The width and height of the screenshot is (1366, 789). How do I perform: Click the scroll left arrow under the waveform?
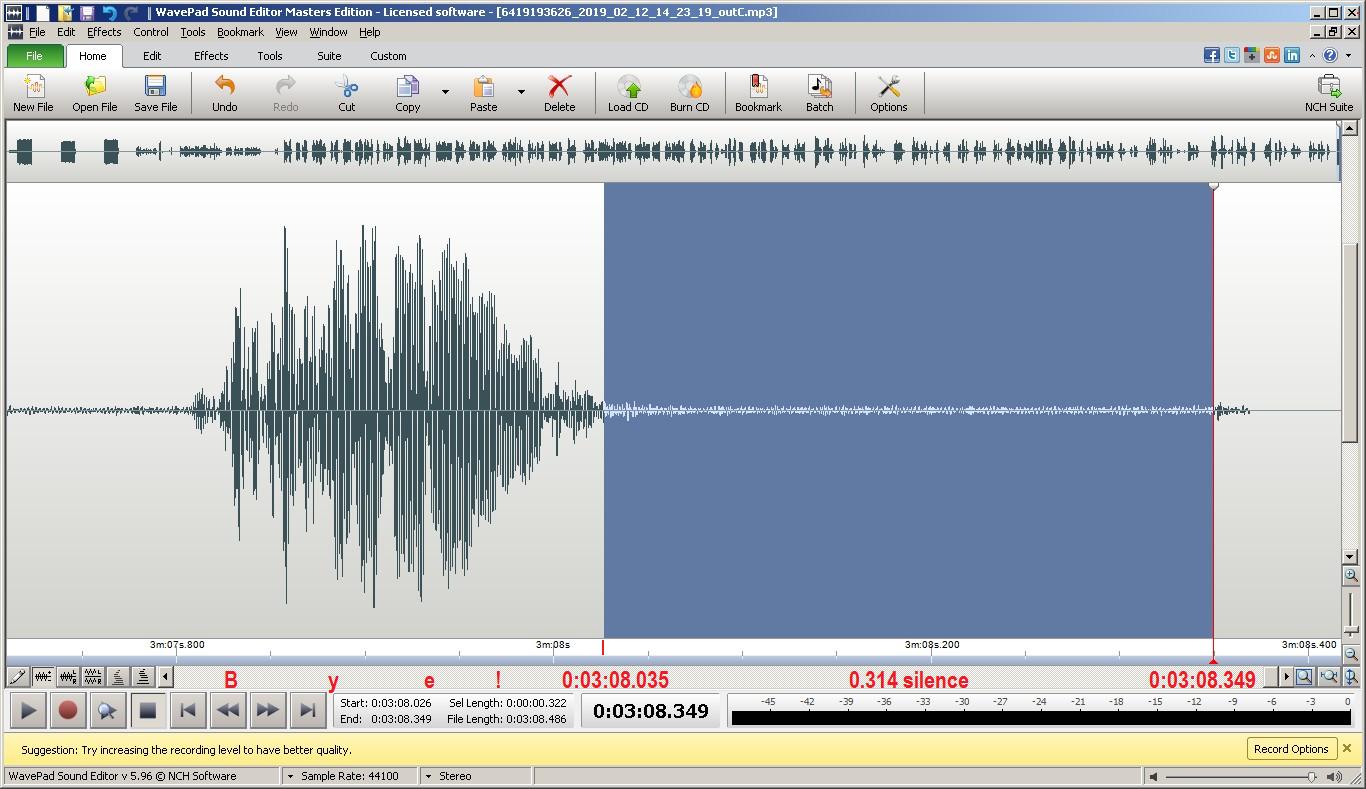166,677
